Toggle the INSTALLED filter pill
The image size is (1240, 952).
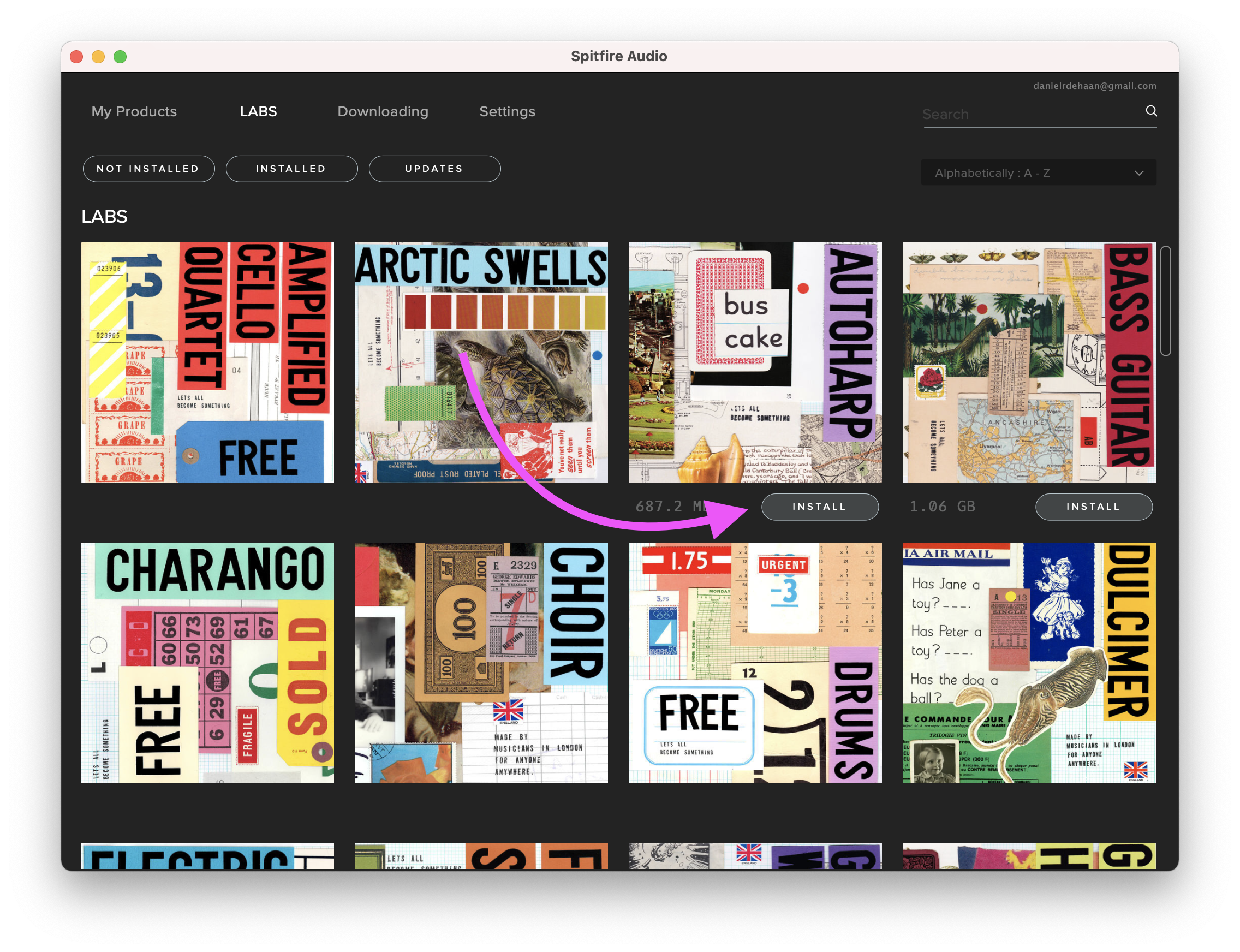click(x=291, y=169)
